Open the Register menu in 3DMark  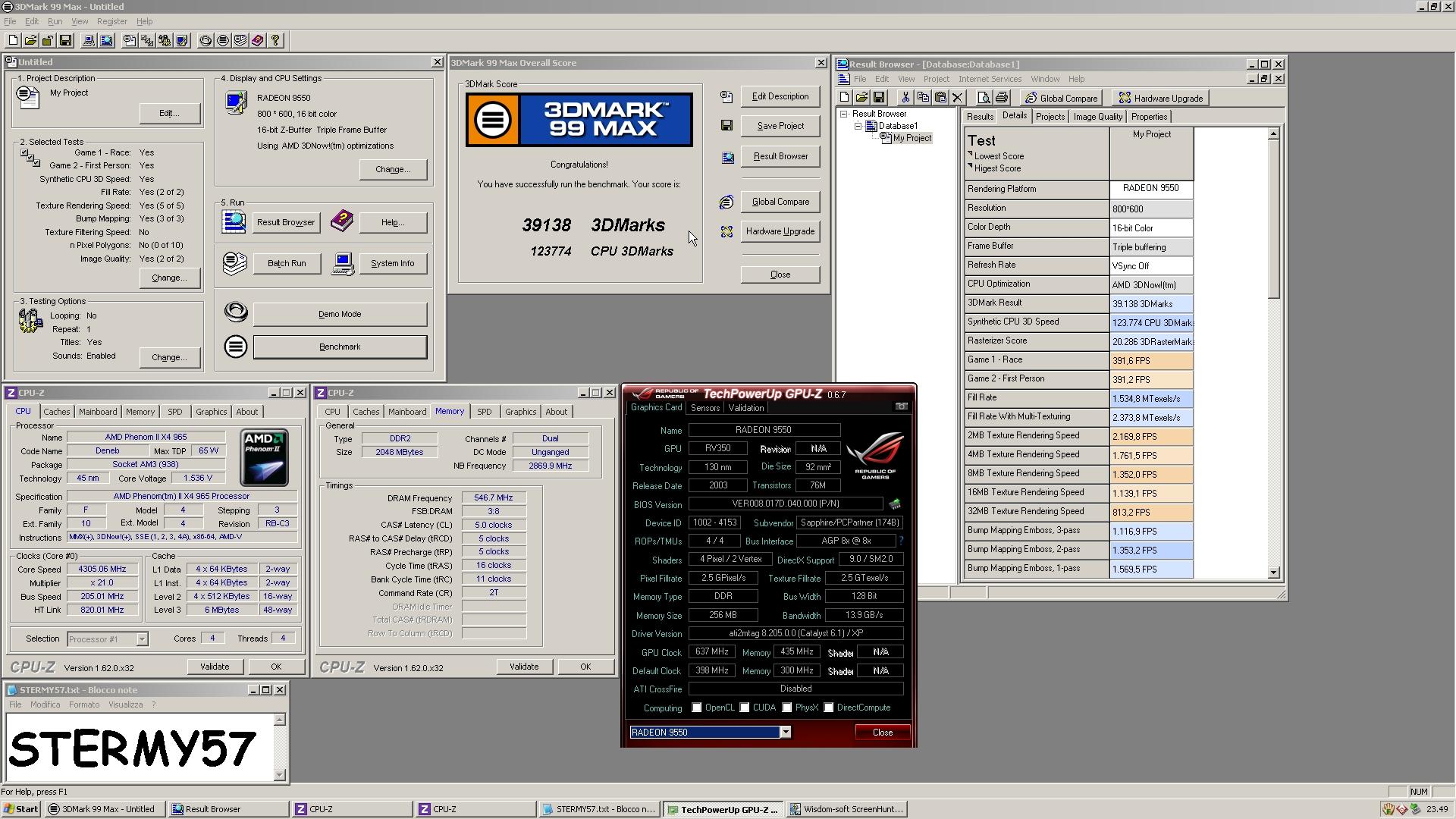[x=111, y=21]
